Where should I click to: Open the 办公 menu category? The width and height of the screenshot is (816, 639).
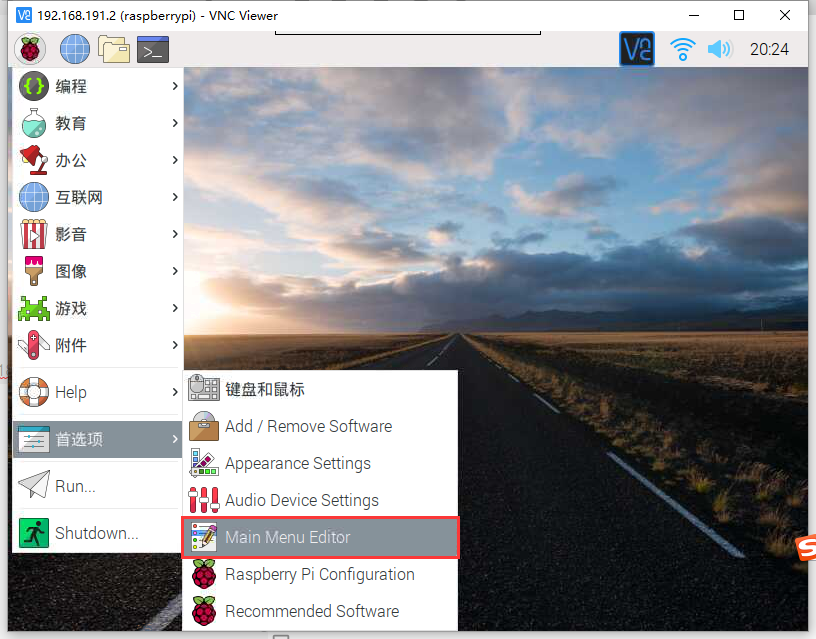coord(97,160)
